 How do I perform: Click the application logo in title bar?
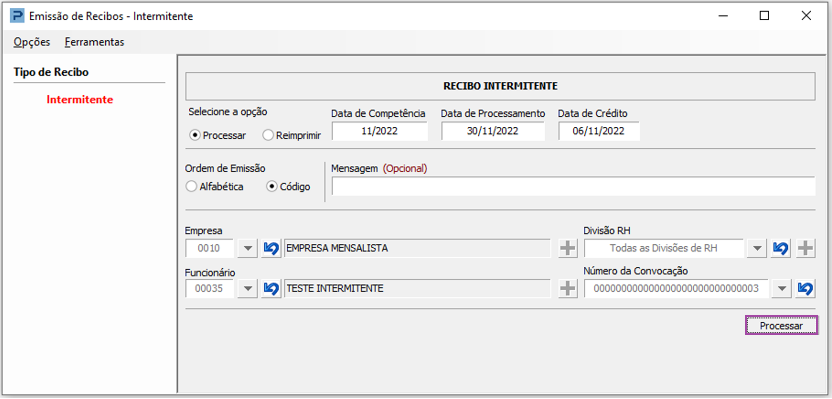17,16
